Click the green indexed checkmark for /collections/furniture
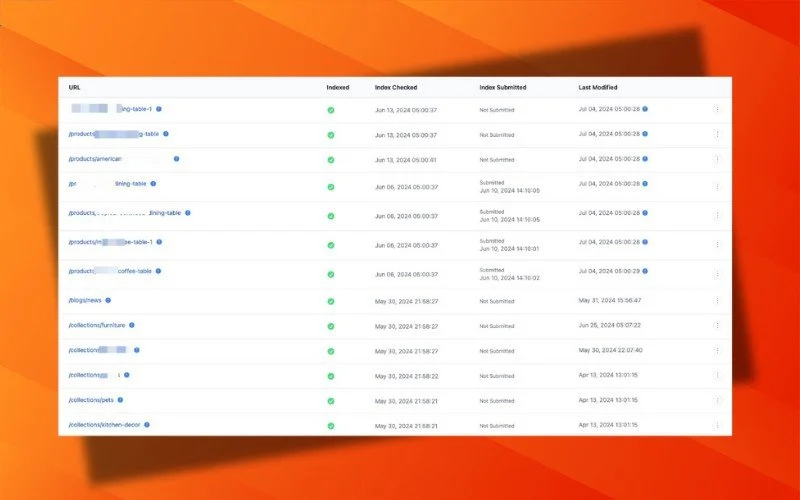Viewport: 800px width, 500px height. [331, 327]
